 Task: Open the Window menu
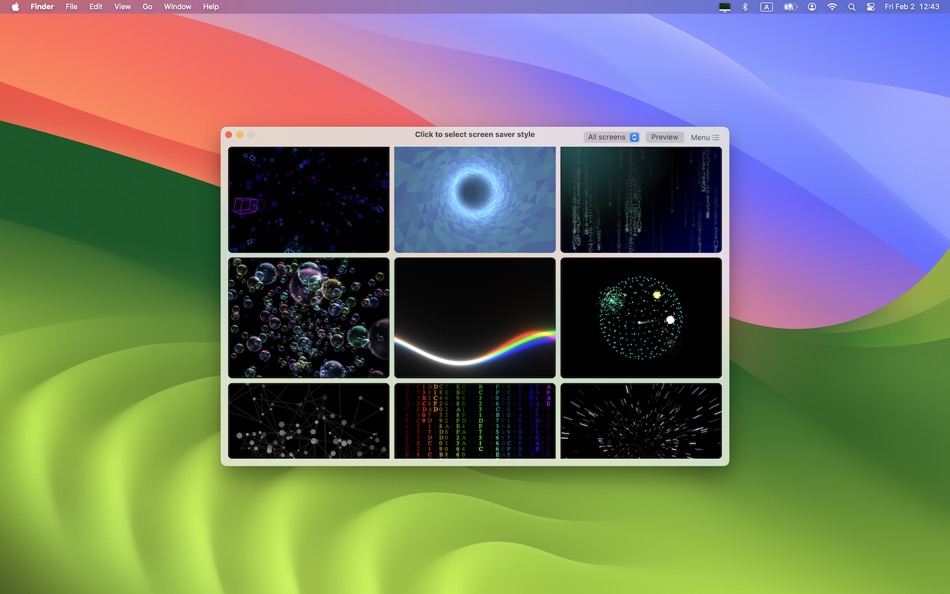click(x=178, y=7)
